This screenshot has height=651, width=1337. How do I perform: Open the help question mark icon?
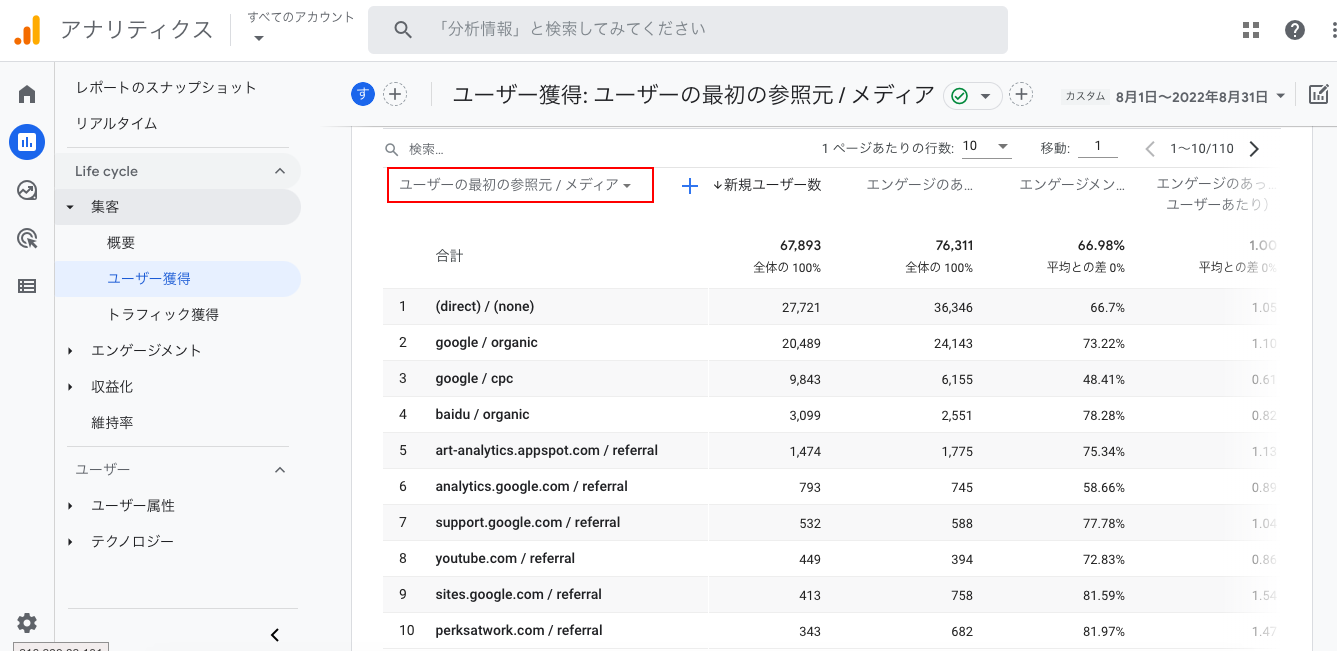pos(1295,30)
